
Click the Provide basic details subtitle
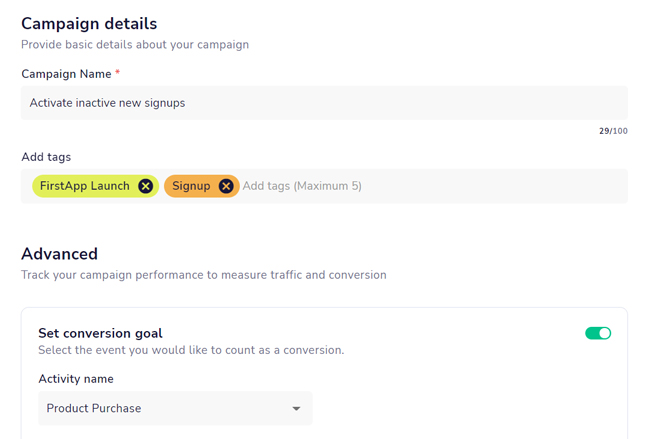tap(135, 45)
